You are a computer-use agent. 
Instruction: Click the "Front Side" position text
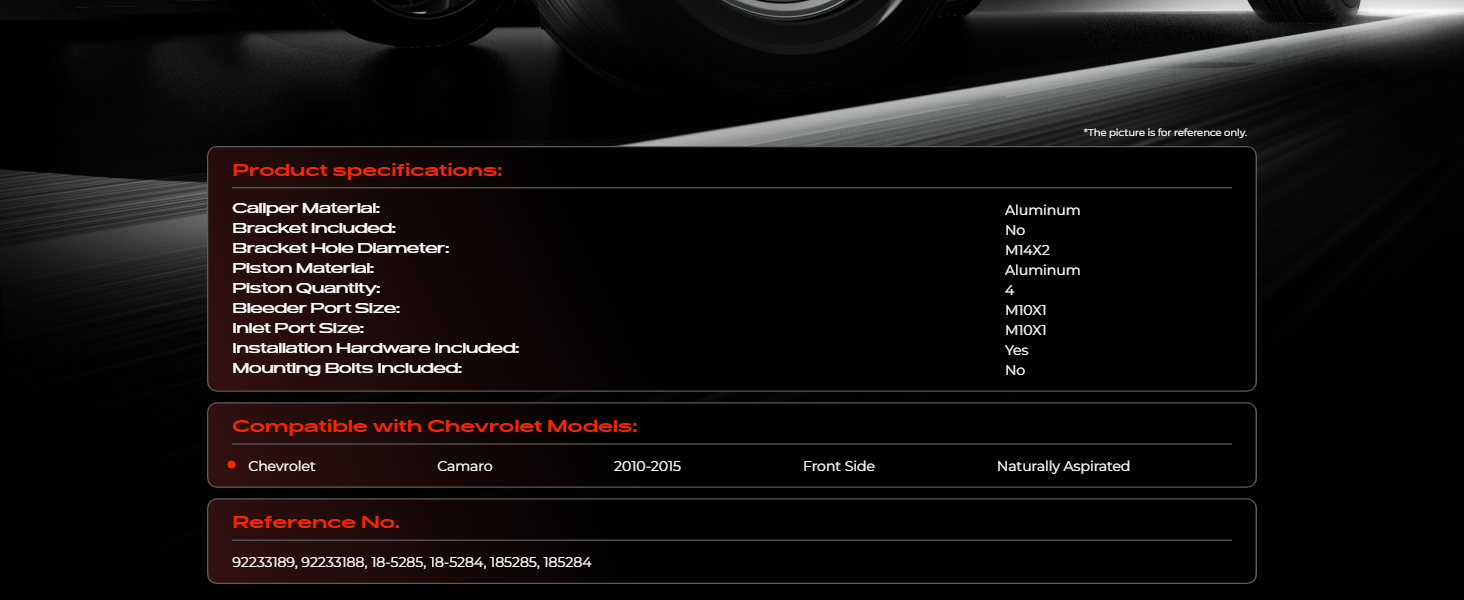pyautogui.click(x=838, y=466)
